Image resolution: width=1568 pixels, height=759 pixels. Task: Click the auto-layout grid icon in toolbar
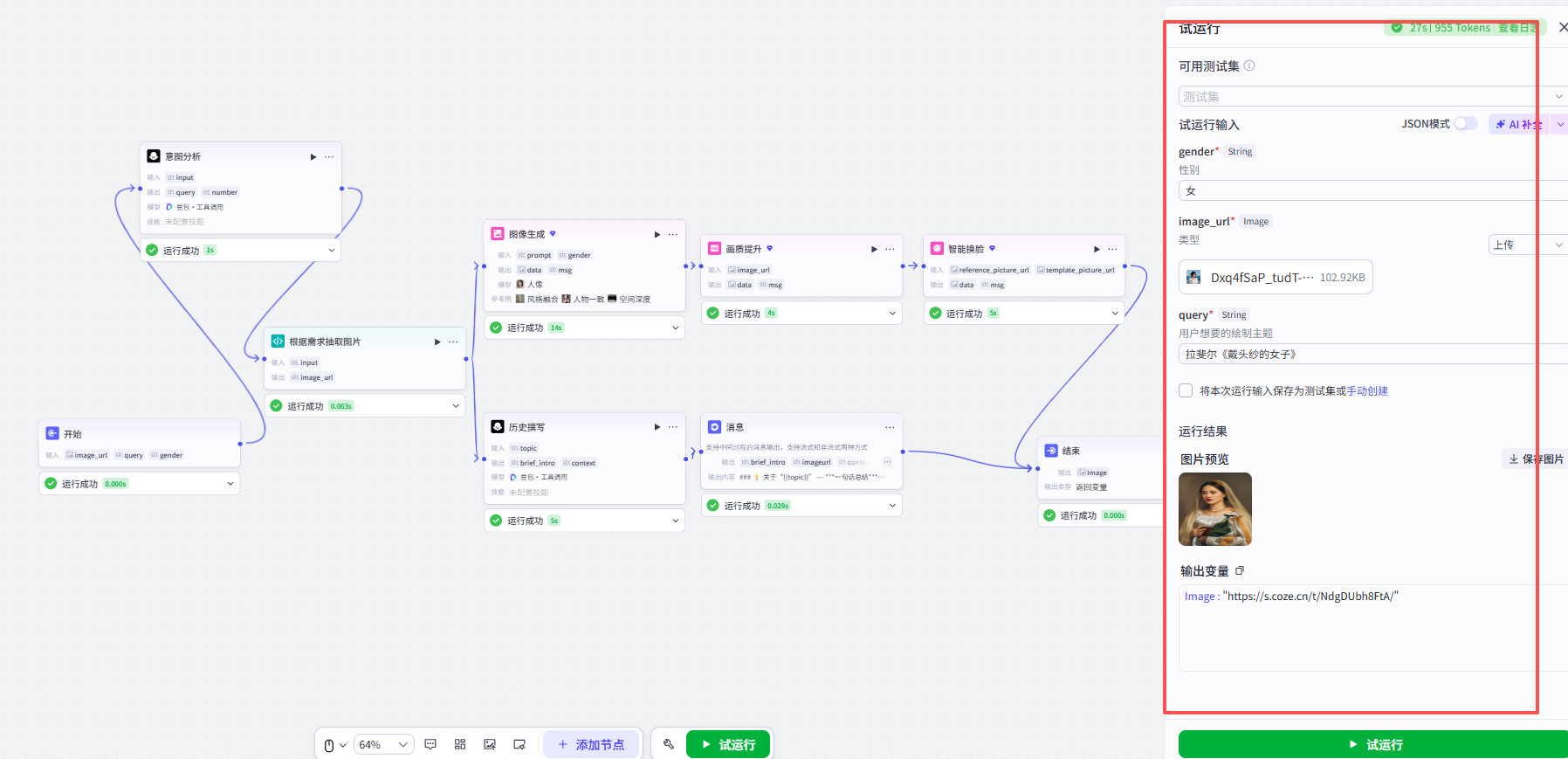[x=460, y=744]
